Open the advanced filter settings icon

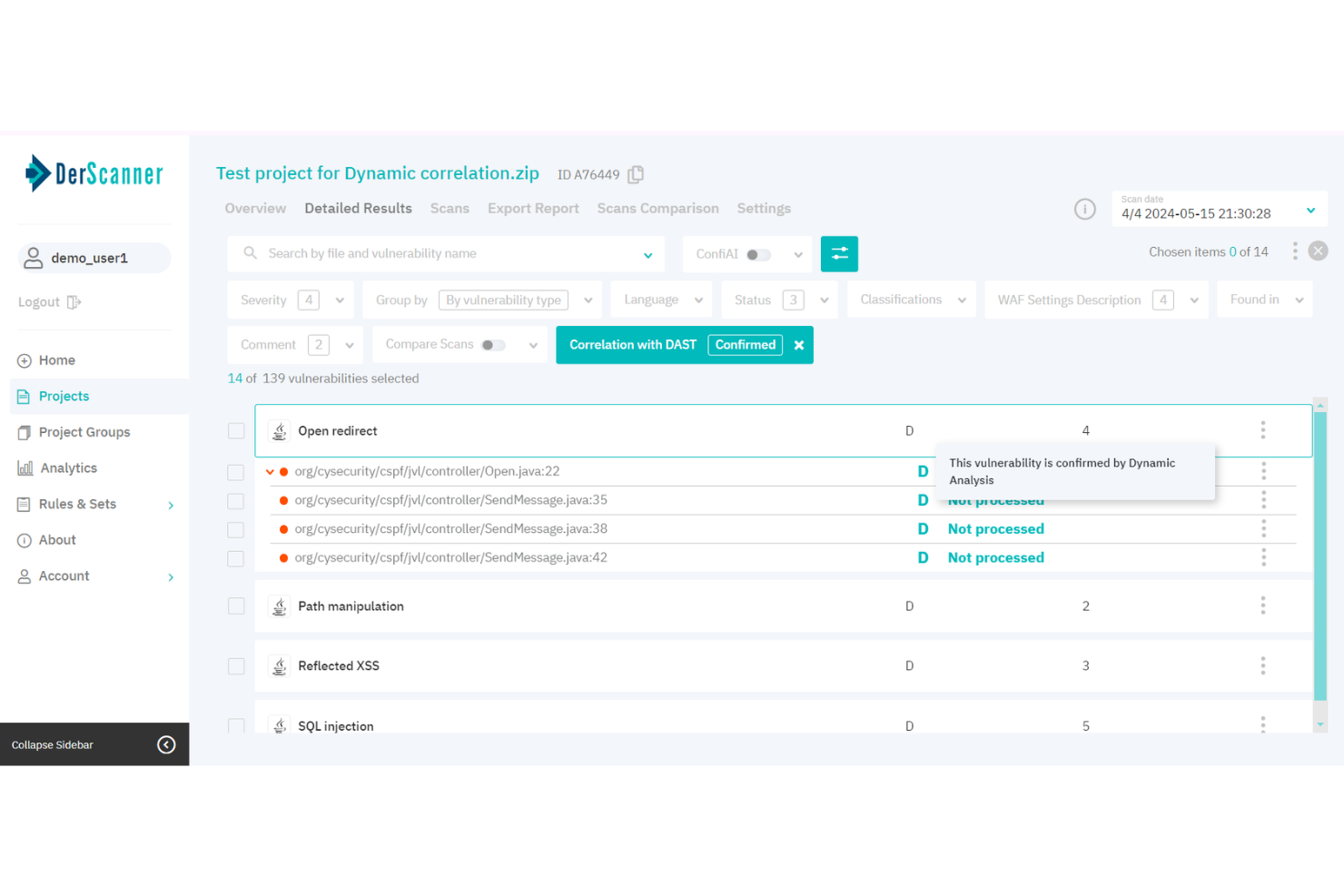[839, 253]
